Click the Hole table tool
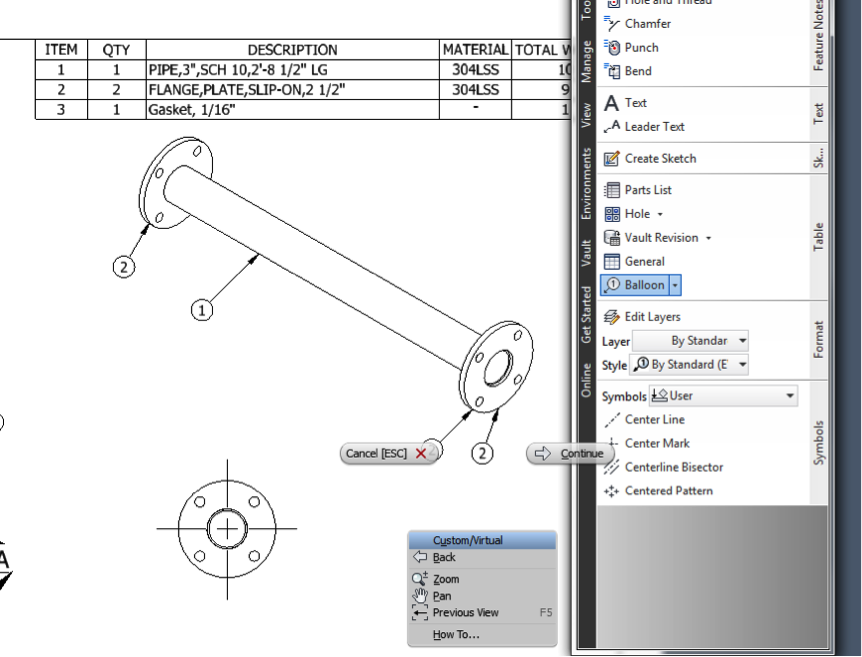The width and height of the screenshot is (862, 657). pyautogui.click(x=627, y=214)
